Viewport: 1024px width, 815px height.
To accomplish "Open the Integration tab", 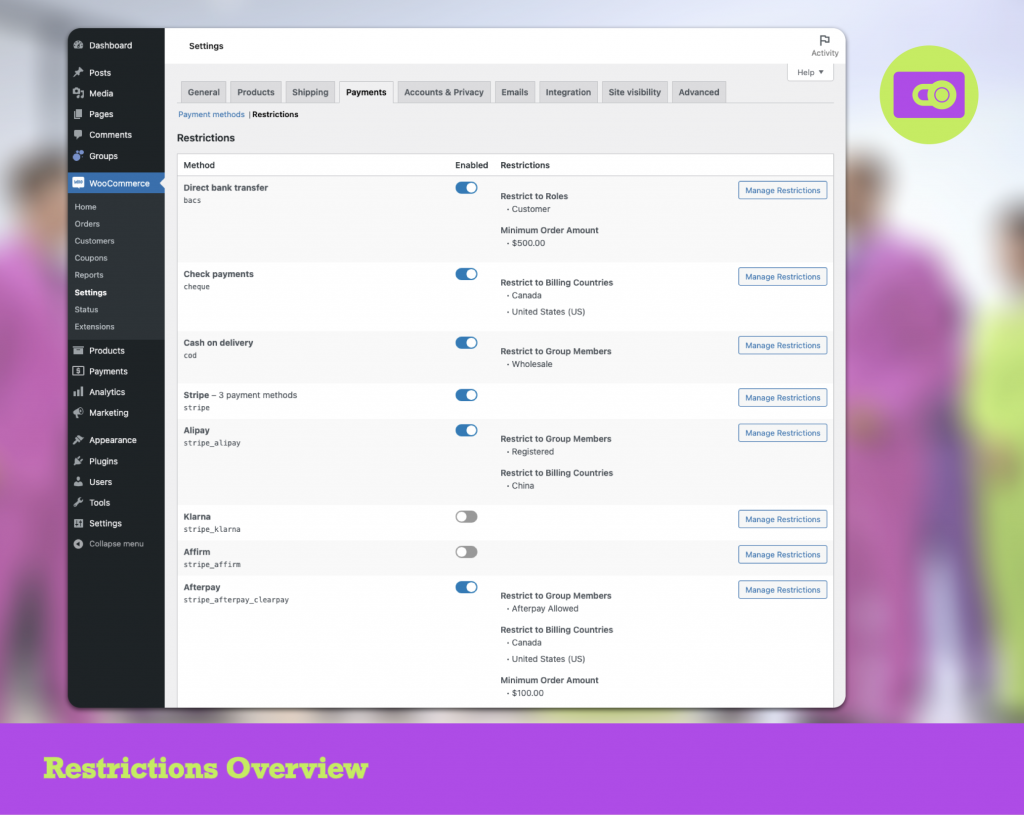I will (x=568, y=92).
